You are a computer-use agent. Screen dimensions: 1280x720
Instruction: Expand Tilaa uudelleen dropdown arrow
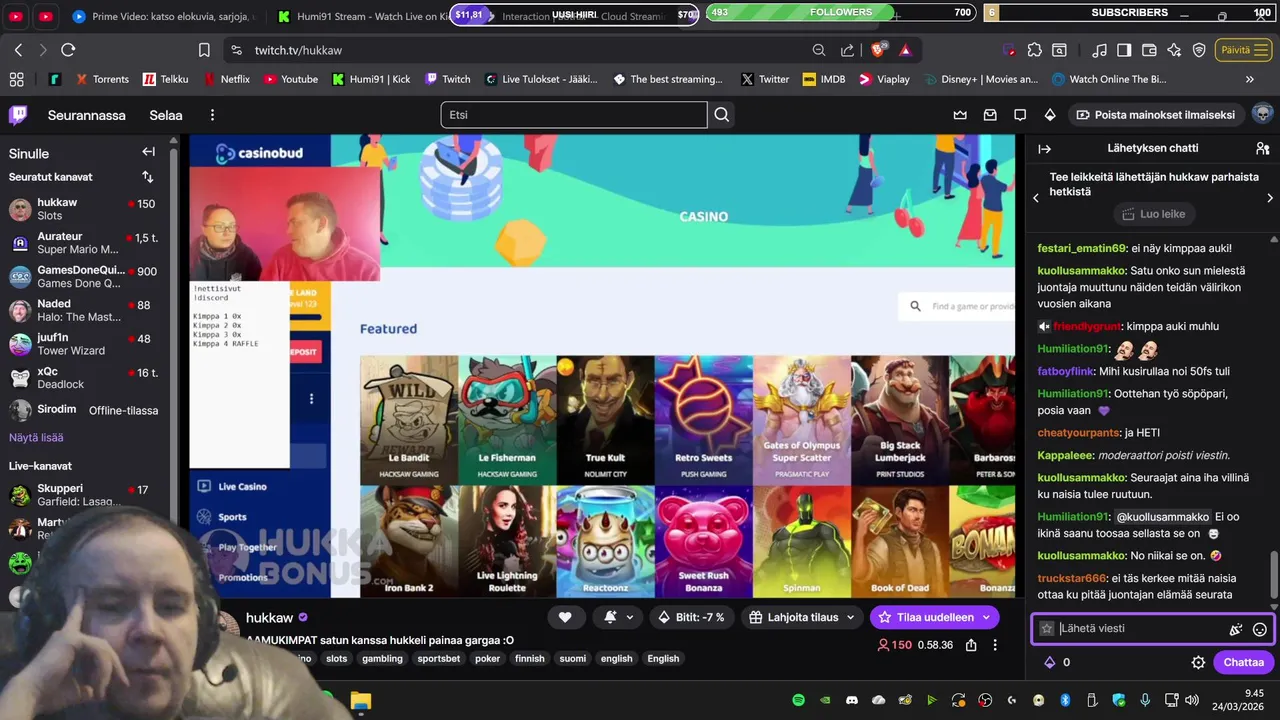click(x=986, y=617)
